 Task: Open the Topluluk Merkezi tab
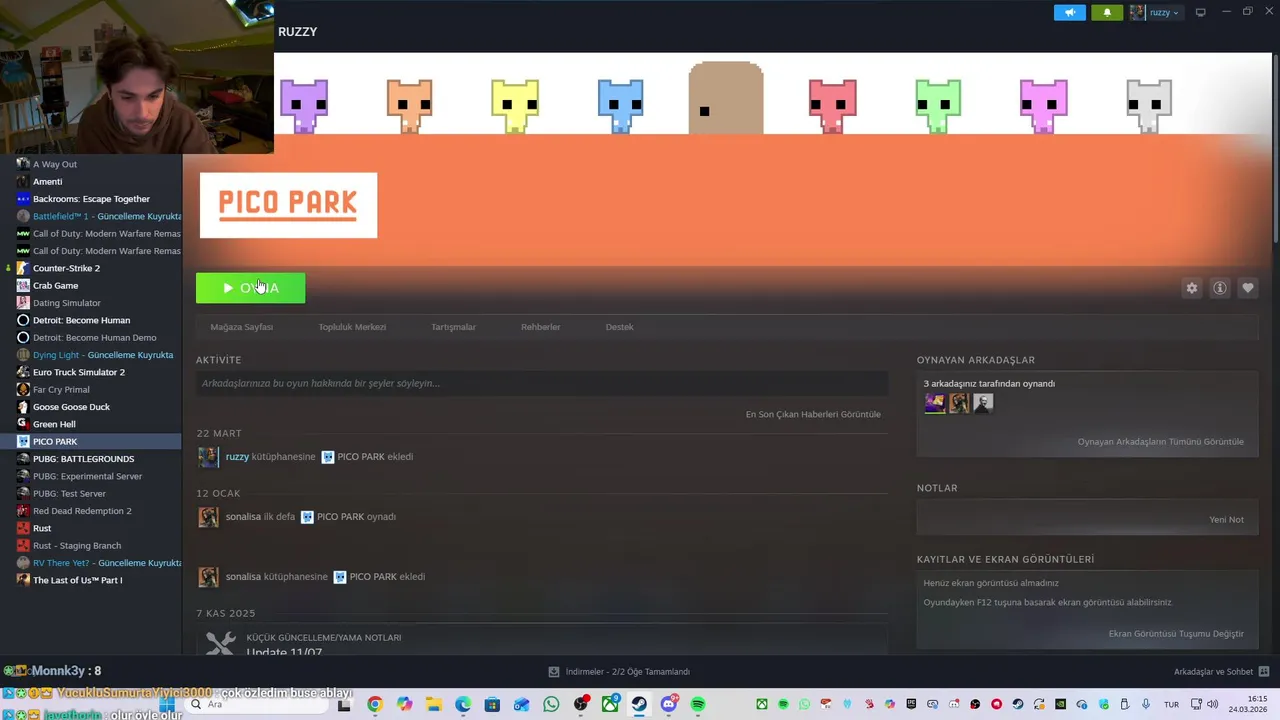[x=352, y=327]
